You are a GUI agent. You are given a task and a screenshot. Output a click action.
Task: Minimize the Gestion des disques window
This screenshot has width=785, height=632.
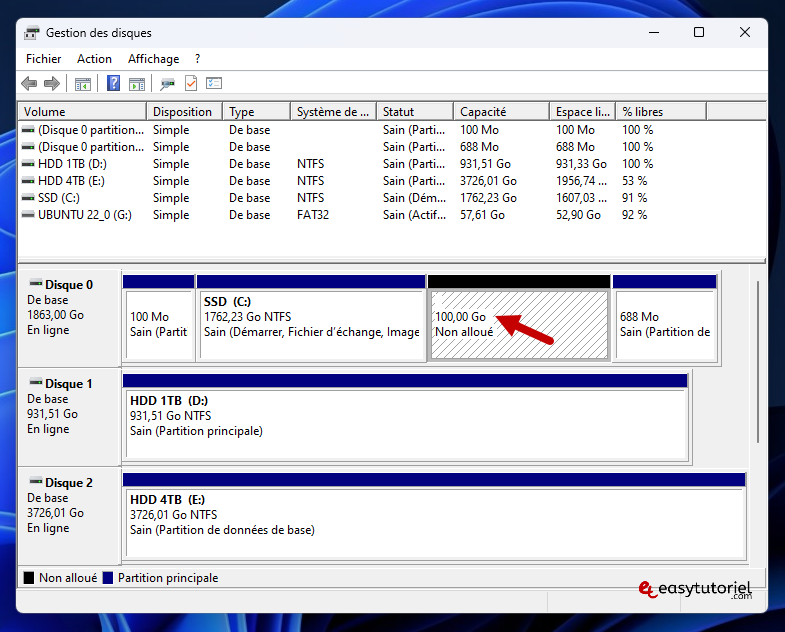tap(654, 33)
